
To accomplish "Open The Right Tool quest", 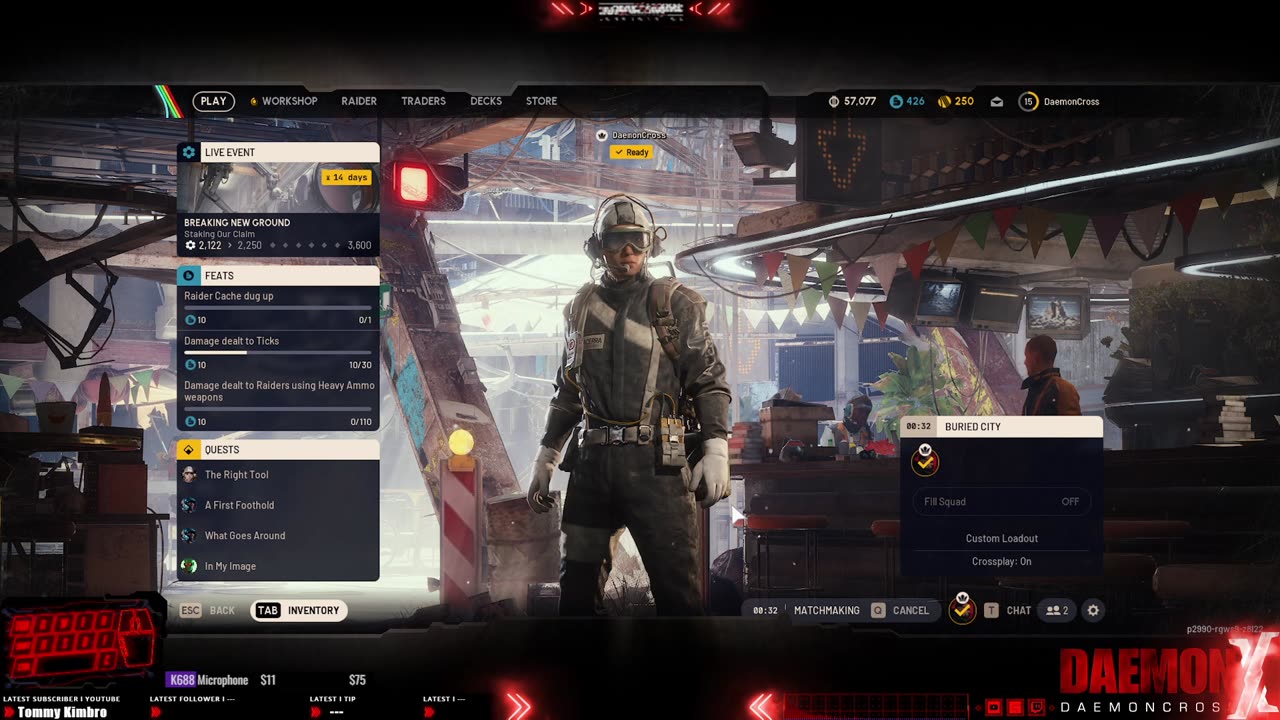I will [278, 475].
